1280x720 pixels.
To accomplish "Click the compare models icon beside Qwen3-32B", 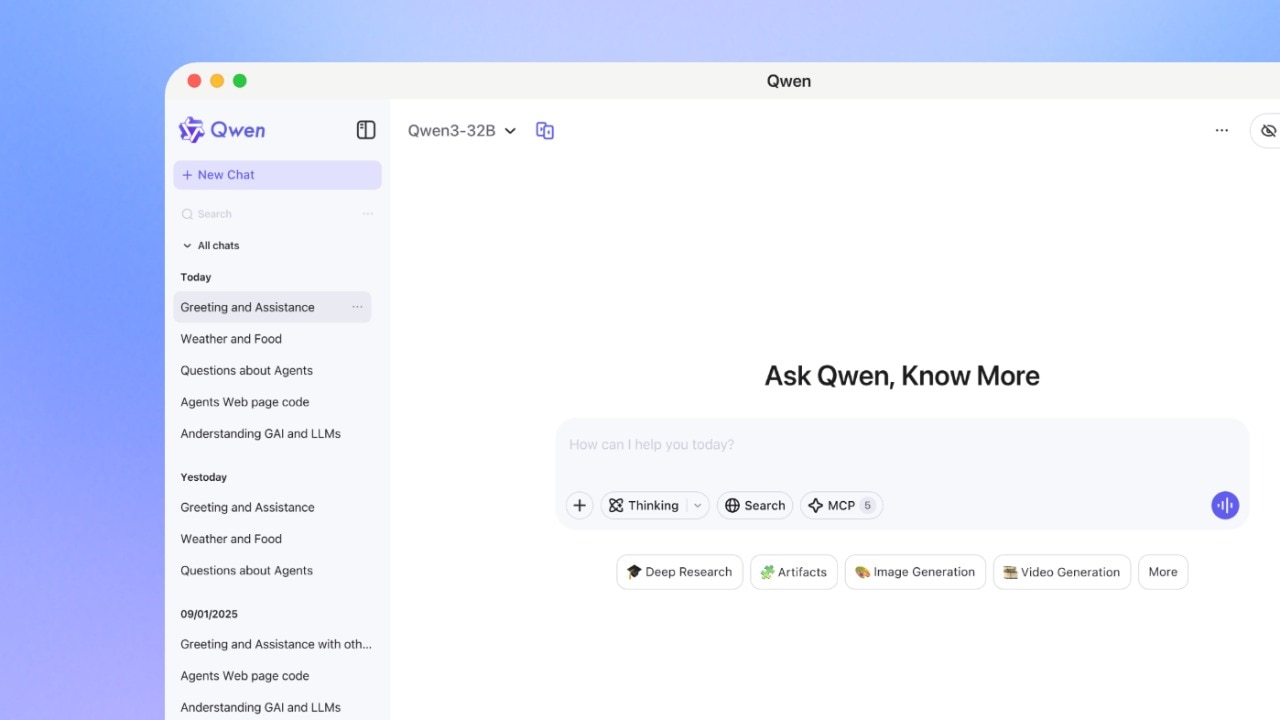I will [x=545, y=131].
